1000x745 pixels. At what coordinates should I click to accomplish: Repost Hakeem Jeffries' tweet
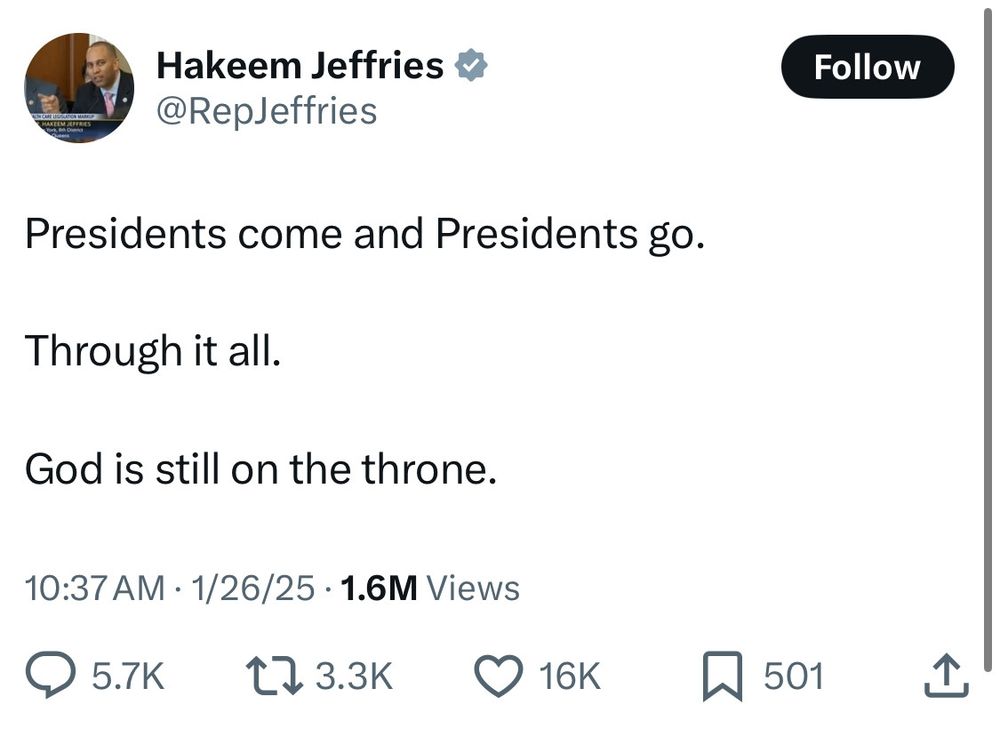pos(273,675)
